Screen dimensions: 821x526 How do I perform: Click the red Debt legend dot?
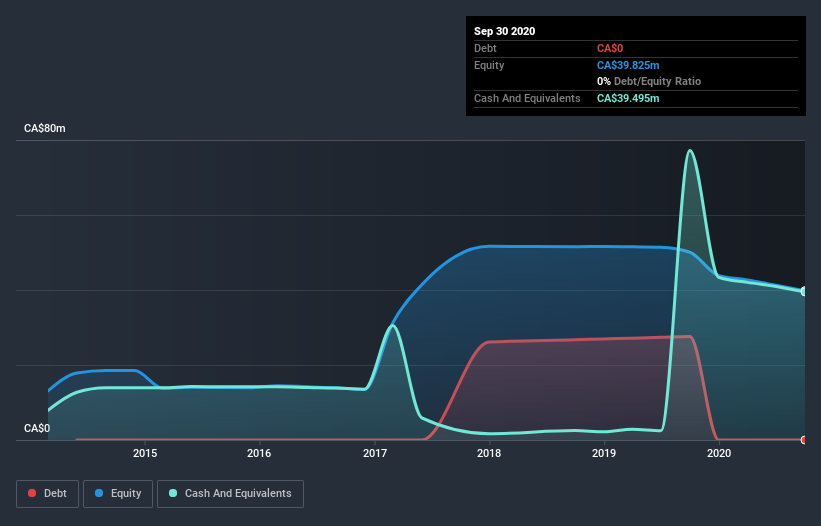(32, 493)
